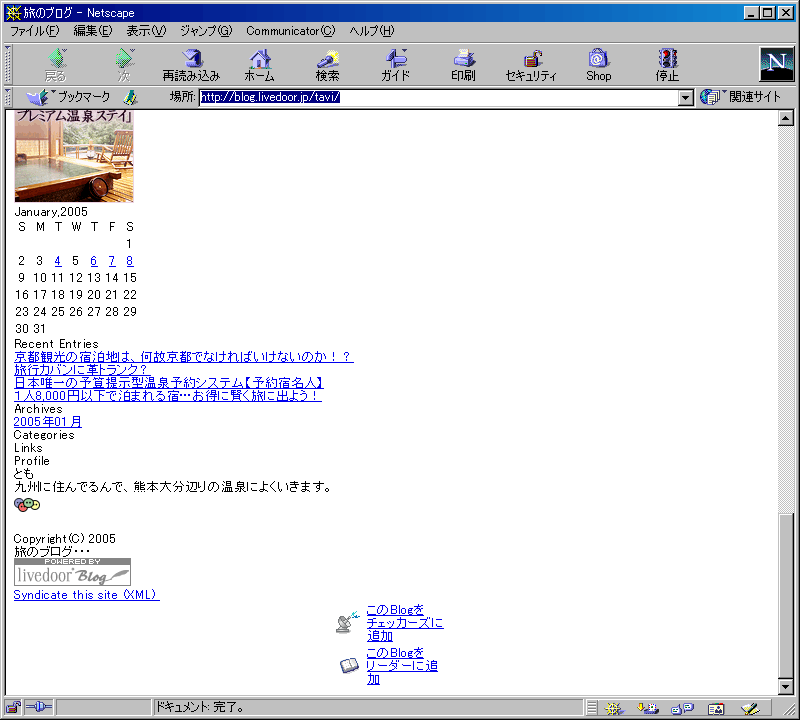Click the Netscape N logo
800x720 pixels.
tap(777, 64)
